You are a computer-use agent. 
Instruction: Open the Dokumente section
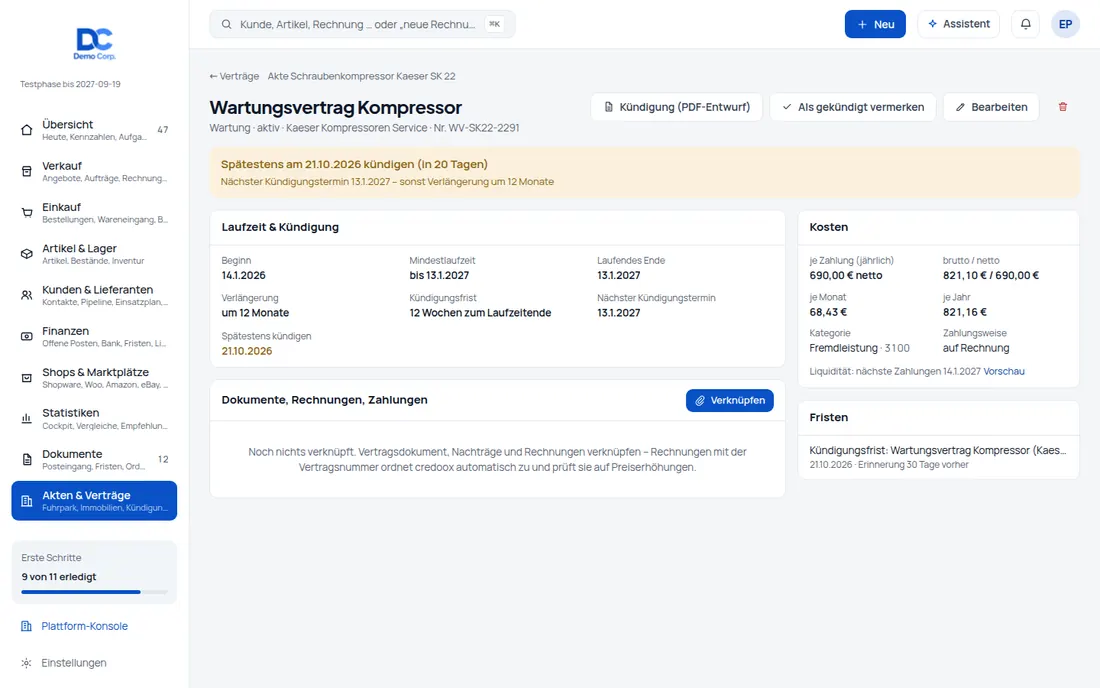pos(94,460)
